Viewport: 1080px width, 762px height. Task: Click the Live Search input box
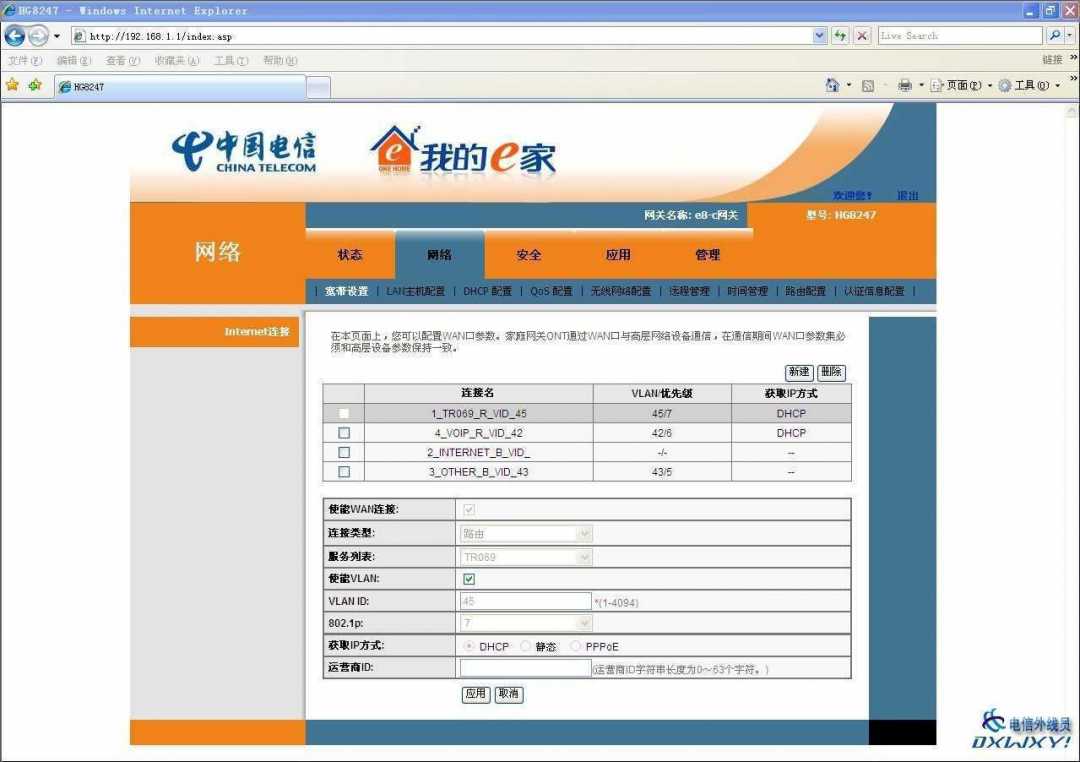point(959,36)
